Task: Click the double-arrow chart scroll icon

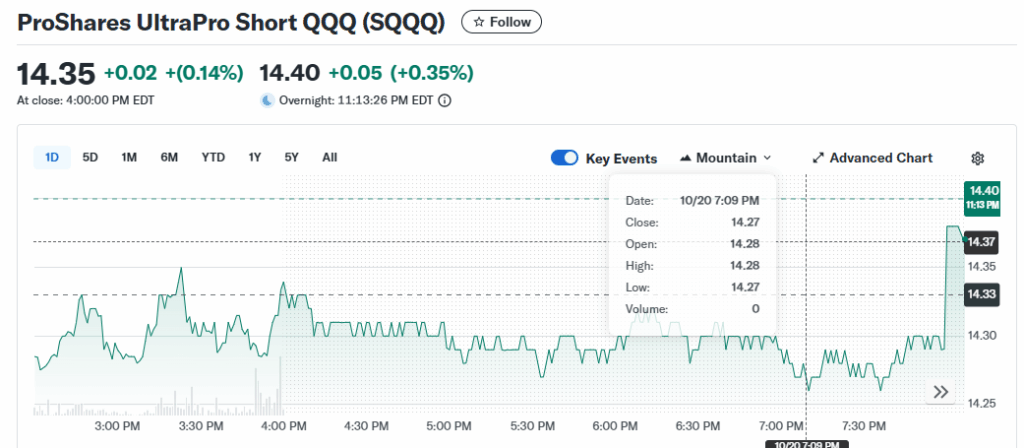Action: (940, 392)
